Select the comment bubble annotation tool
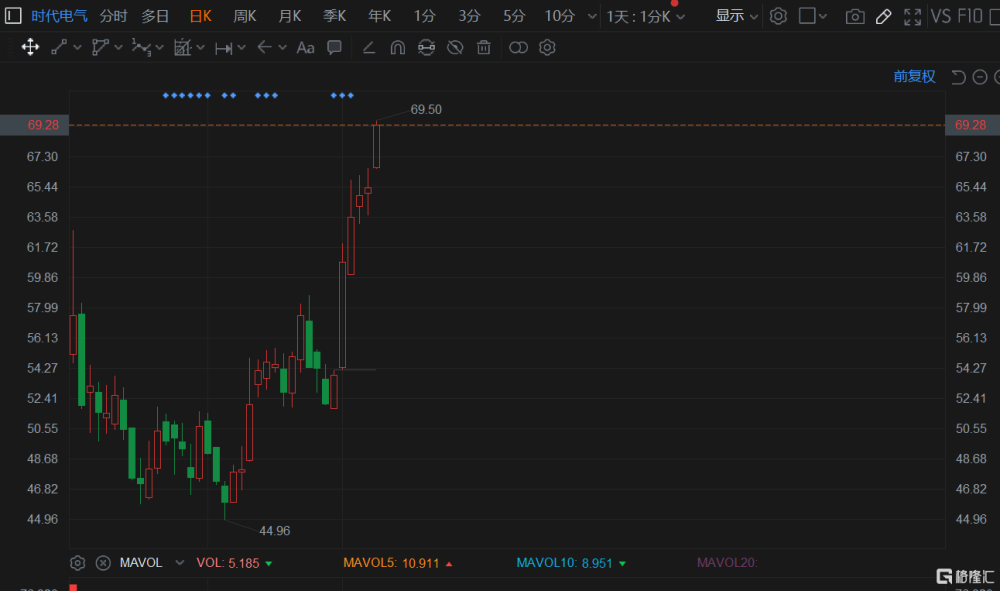1000x591 pixels. (x=334, y=47)
